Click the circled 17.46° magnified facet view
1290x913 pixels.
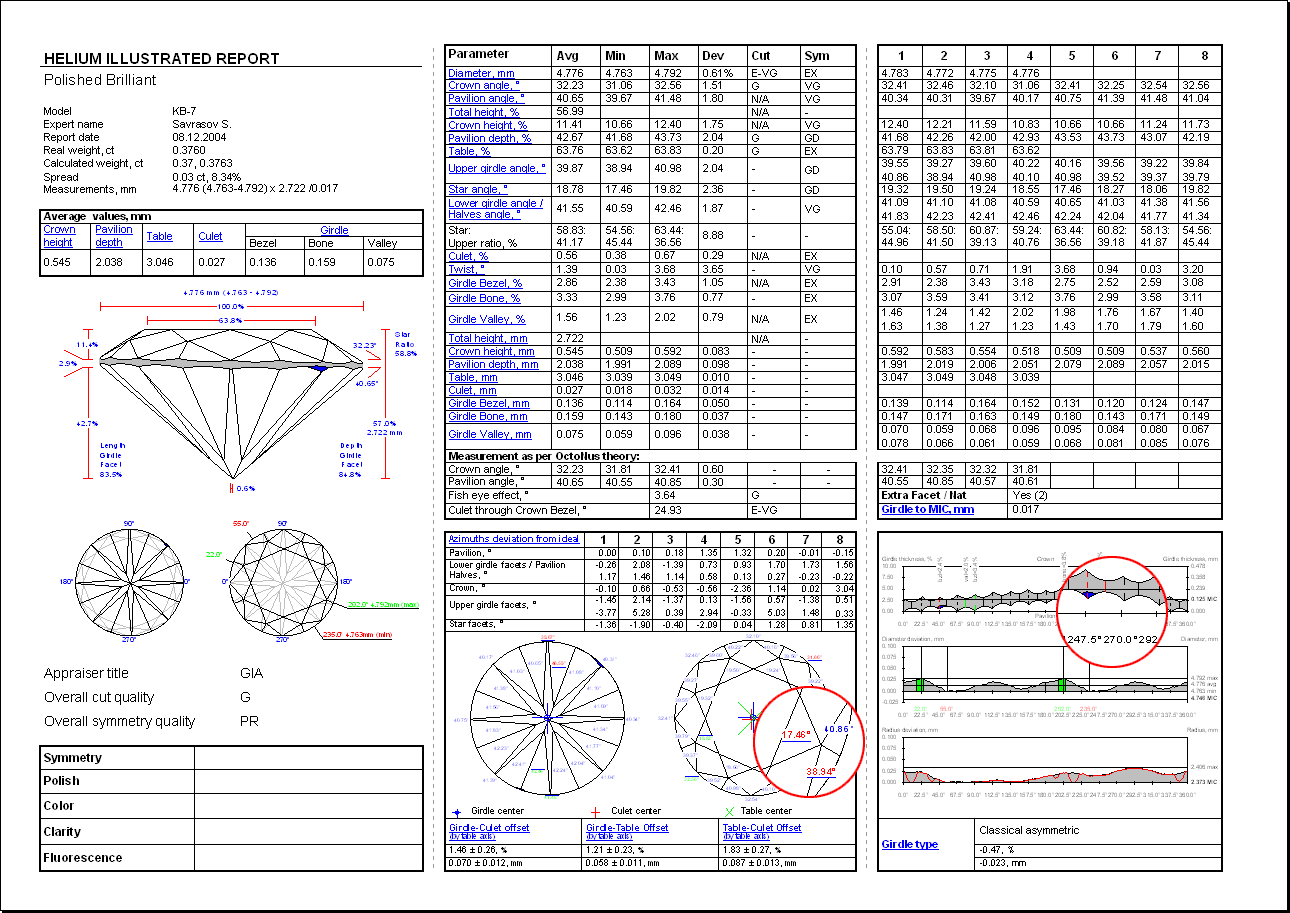coord(806,742)
